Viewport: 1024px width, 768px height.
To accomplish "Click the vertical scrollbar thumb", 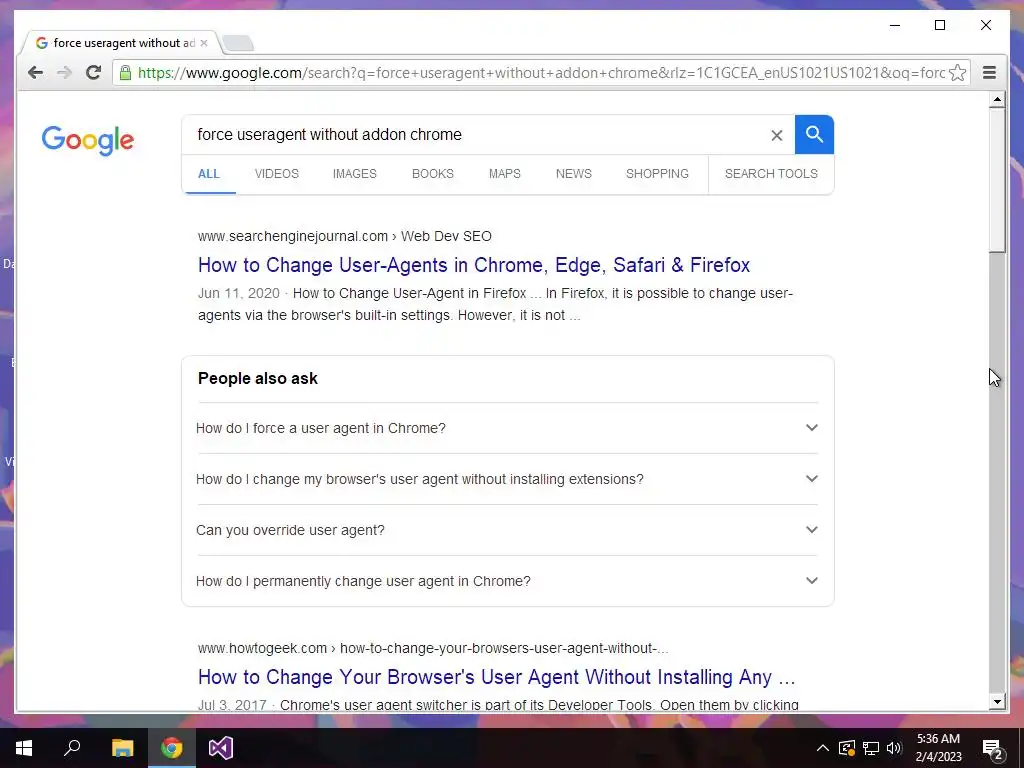I will point(997,180).
